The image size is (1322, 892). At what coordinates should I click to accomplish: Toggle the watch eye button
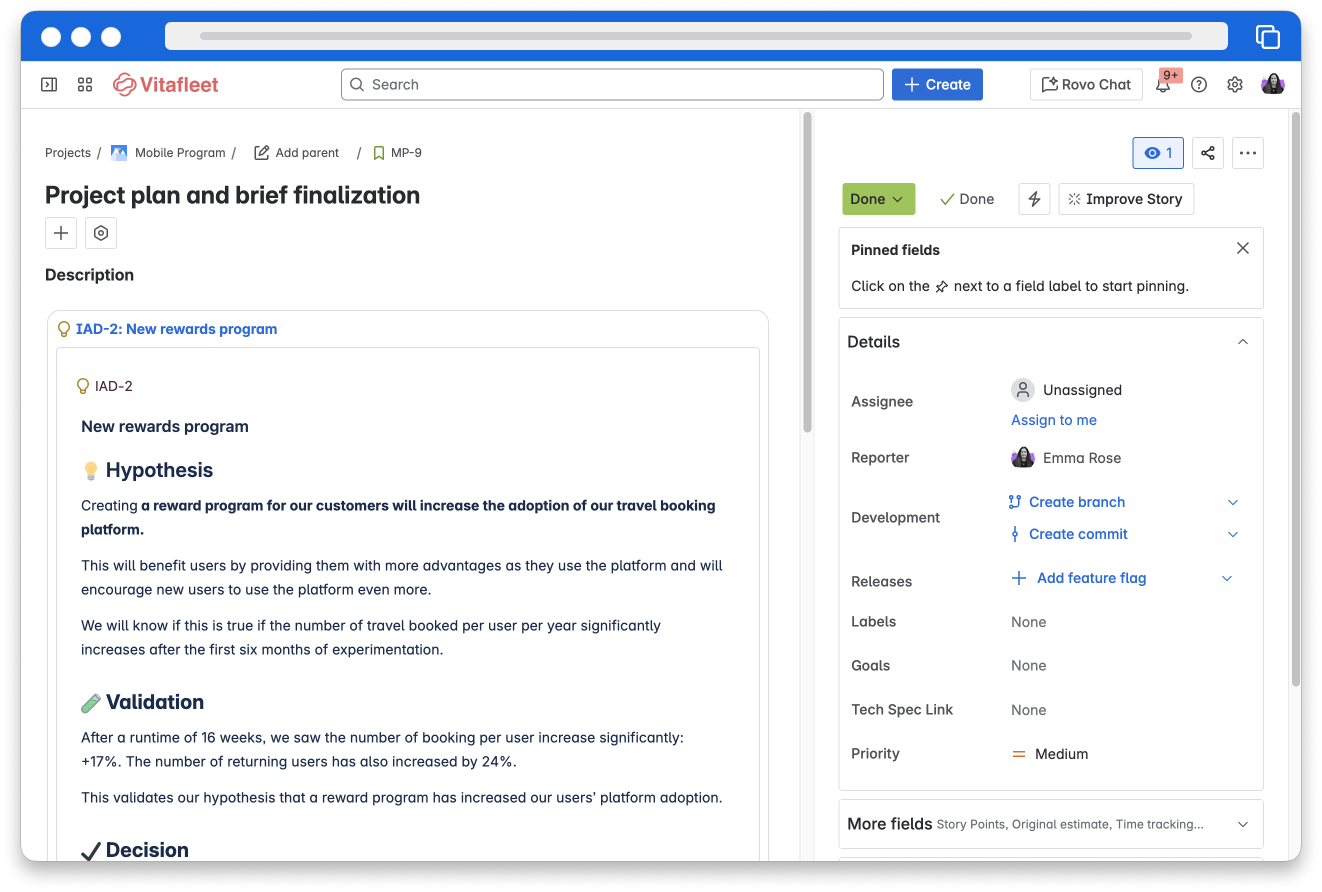(1158, 153)
